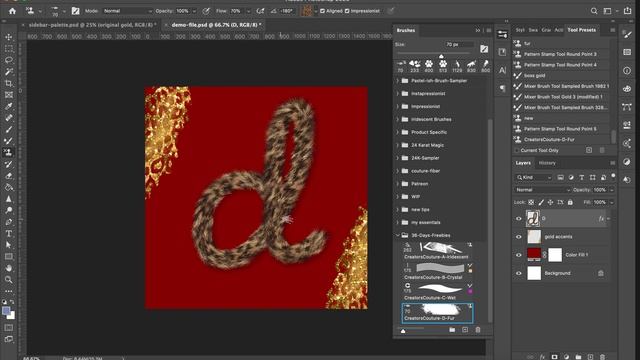This screenshot has width=640, height=360.
Task: Hide the D layer
Action: 519,219
